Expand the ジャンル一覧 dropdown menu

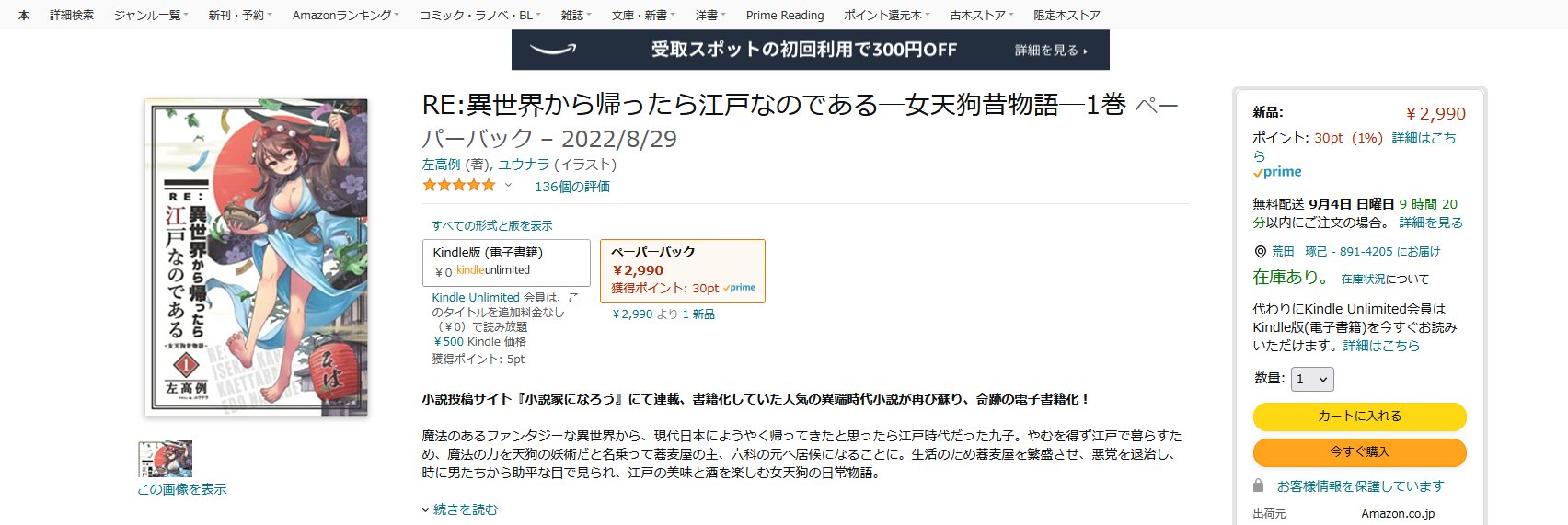[x=151, y=15]
